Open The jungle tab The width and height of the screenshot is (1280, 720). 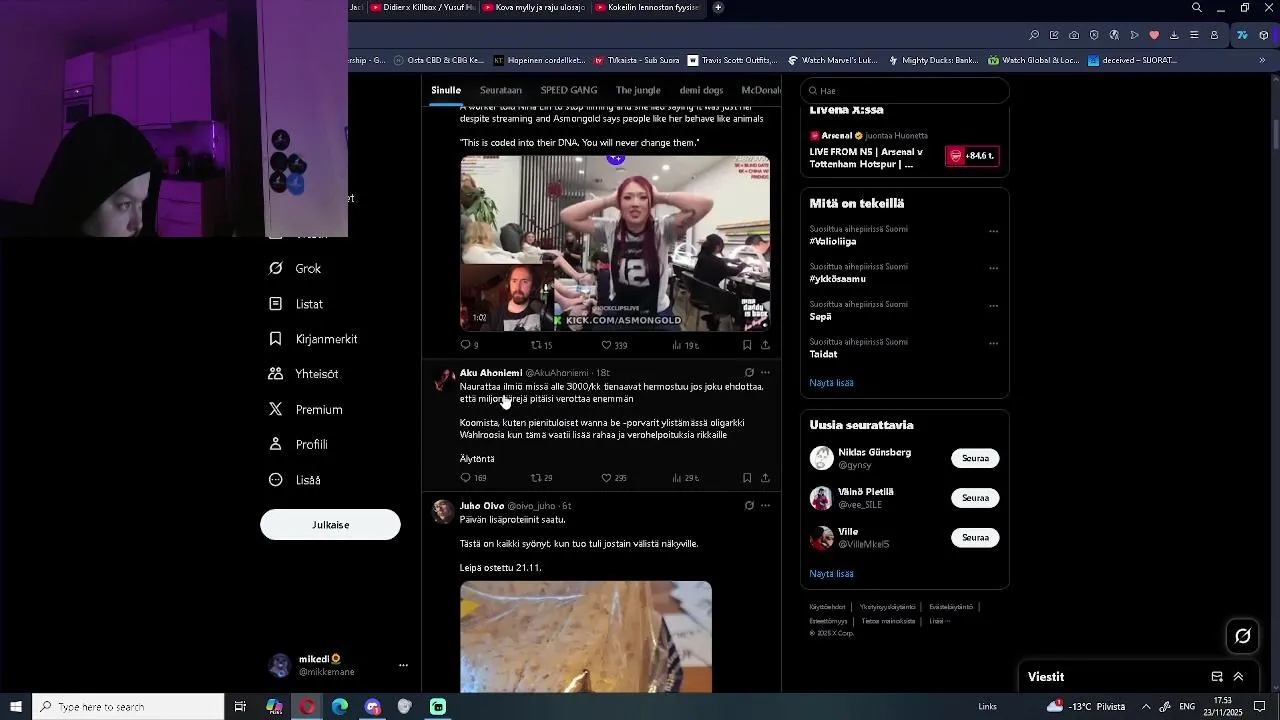[638, 90]
